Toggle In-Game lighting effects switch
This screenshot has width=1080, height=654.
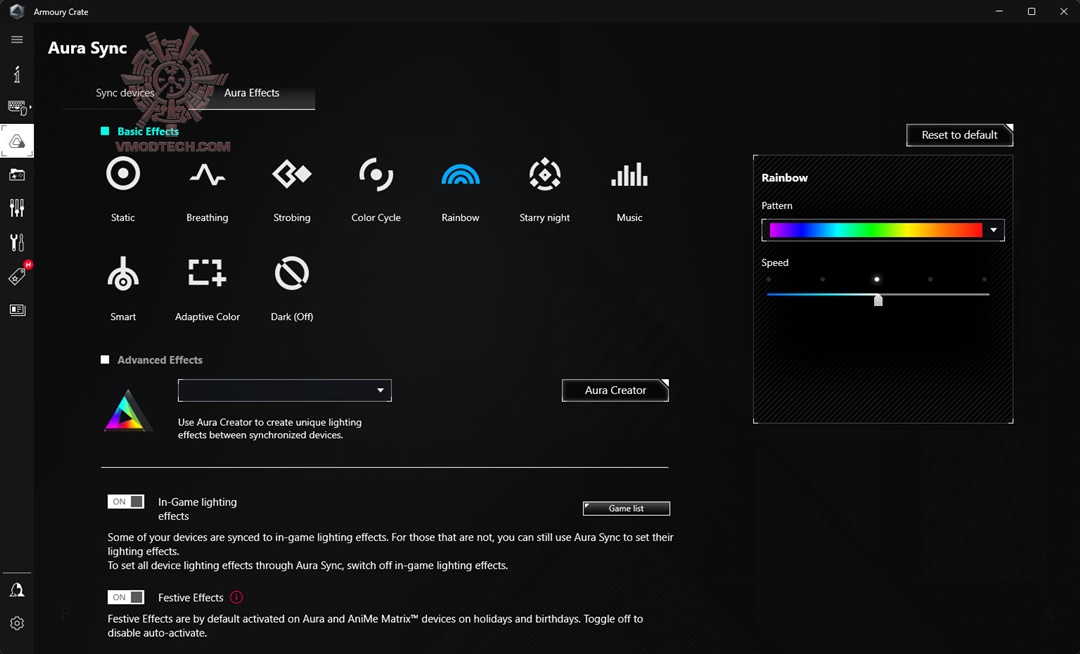point(126,501)
